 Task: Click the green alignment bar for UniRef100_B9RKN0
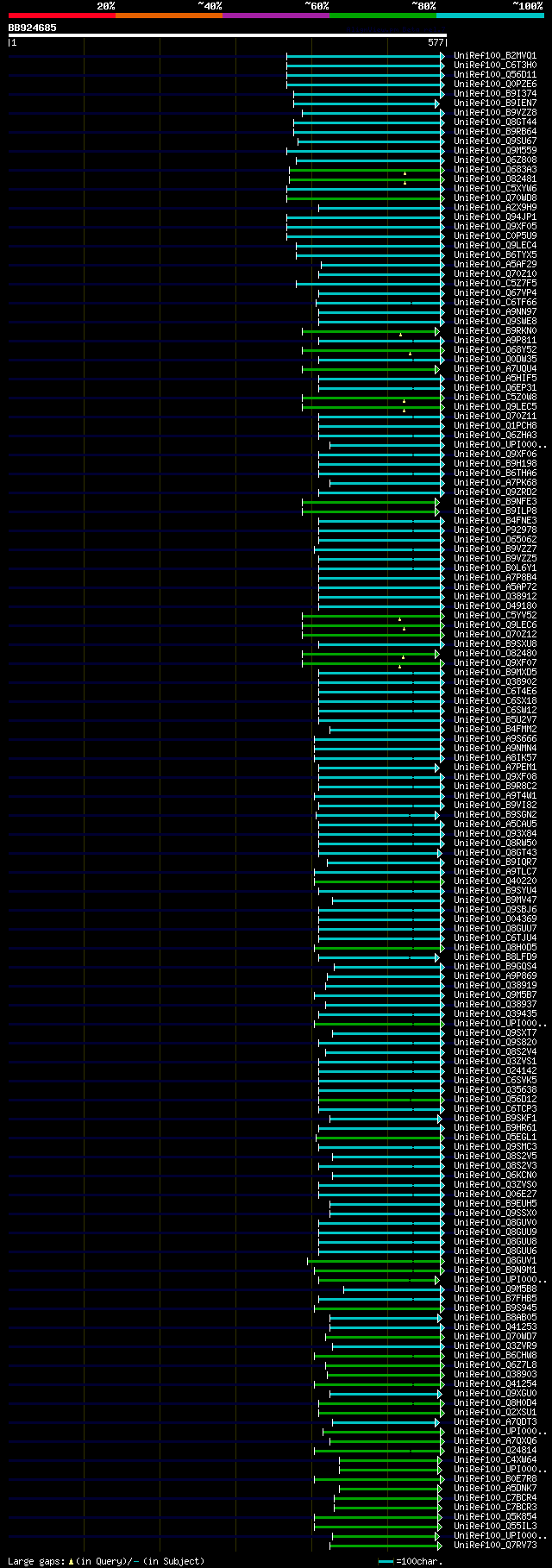pos(371,331)
